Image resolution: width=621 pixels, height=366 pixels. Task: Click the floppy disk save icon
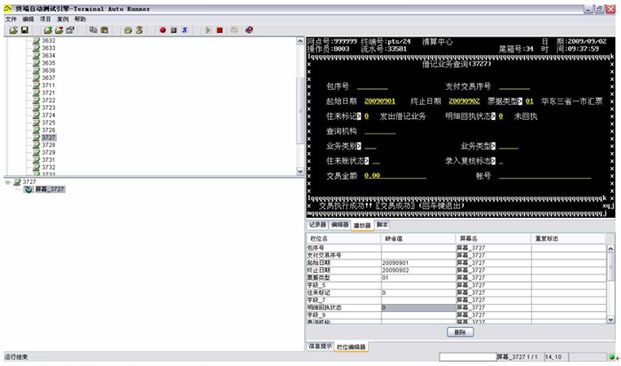click(x=25, y=30)
